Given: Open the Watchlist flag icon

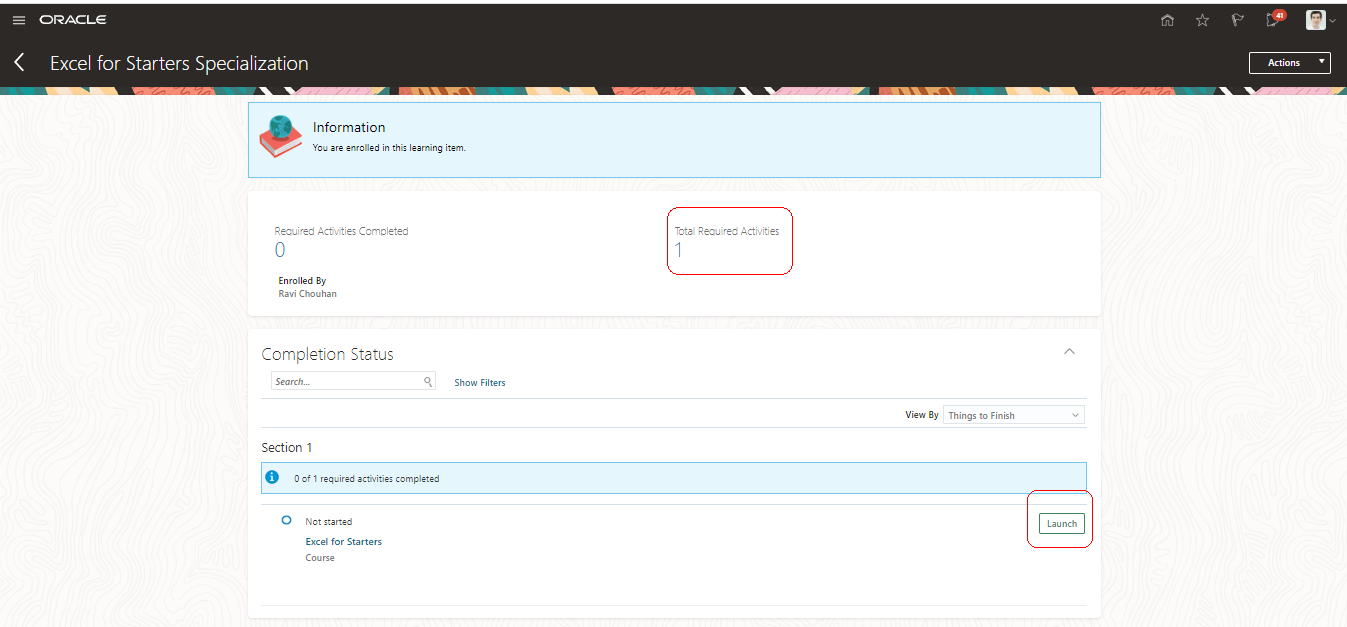Looking at the screenshot, I should point(1237,20).
